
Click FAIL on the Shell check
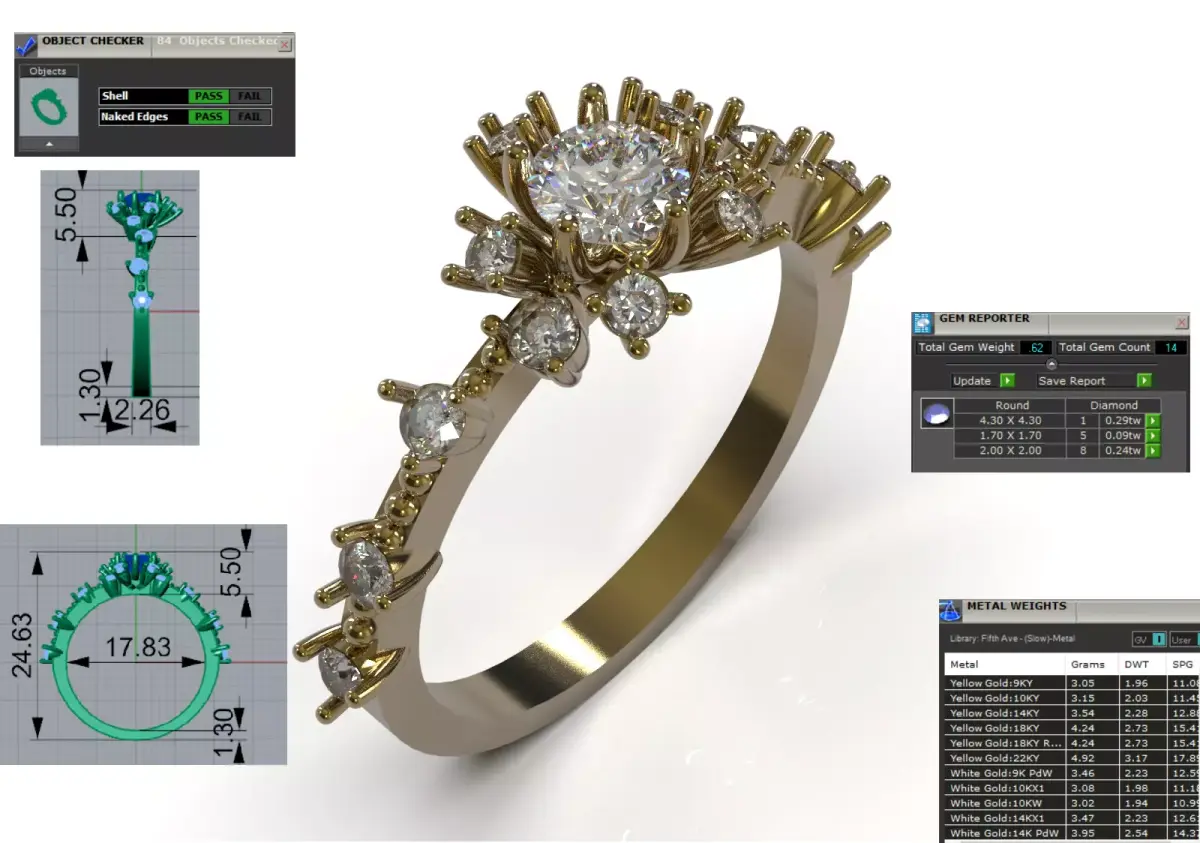click(x=249, y=97)
